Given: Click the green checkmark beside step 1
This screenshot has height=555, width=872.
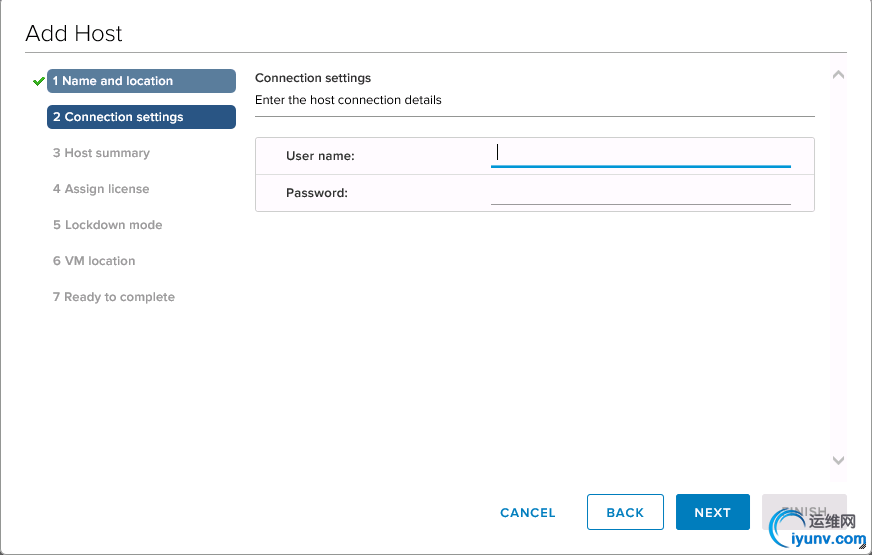Looking at the screenshot, I should click(x=39, y=81).
